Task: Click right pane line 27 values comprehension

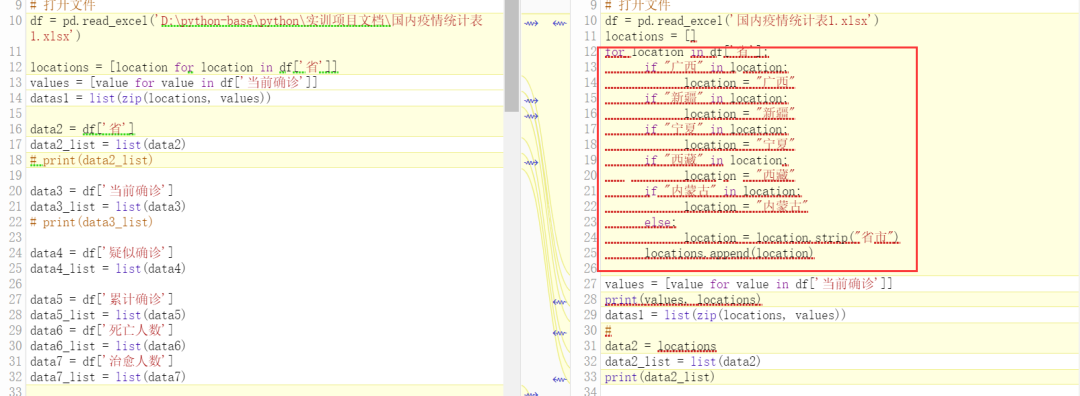Action: (749, 284)
